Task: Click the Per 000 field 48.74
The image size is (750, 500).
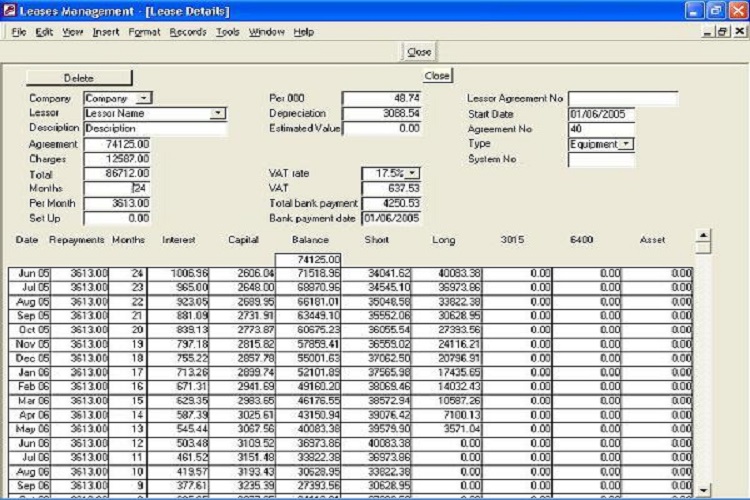Action: tap(382, 98)
